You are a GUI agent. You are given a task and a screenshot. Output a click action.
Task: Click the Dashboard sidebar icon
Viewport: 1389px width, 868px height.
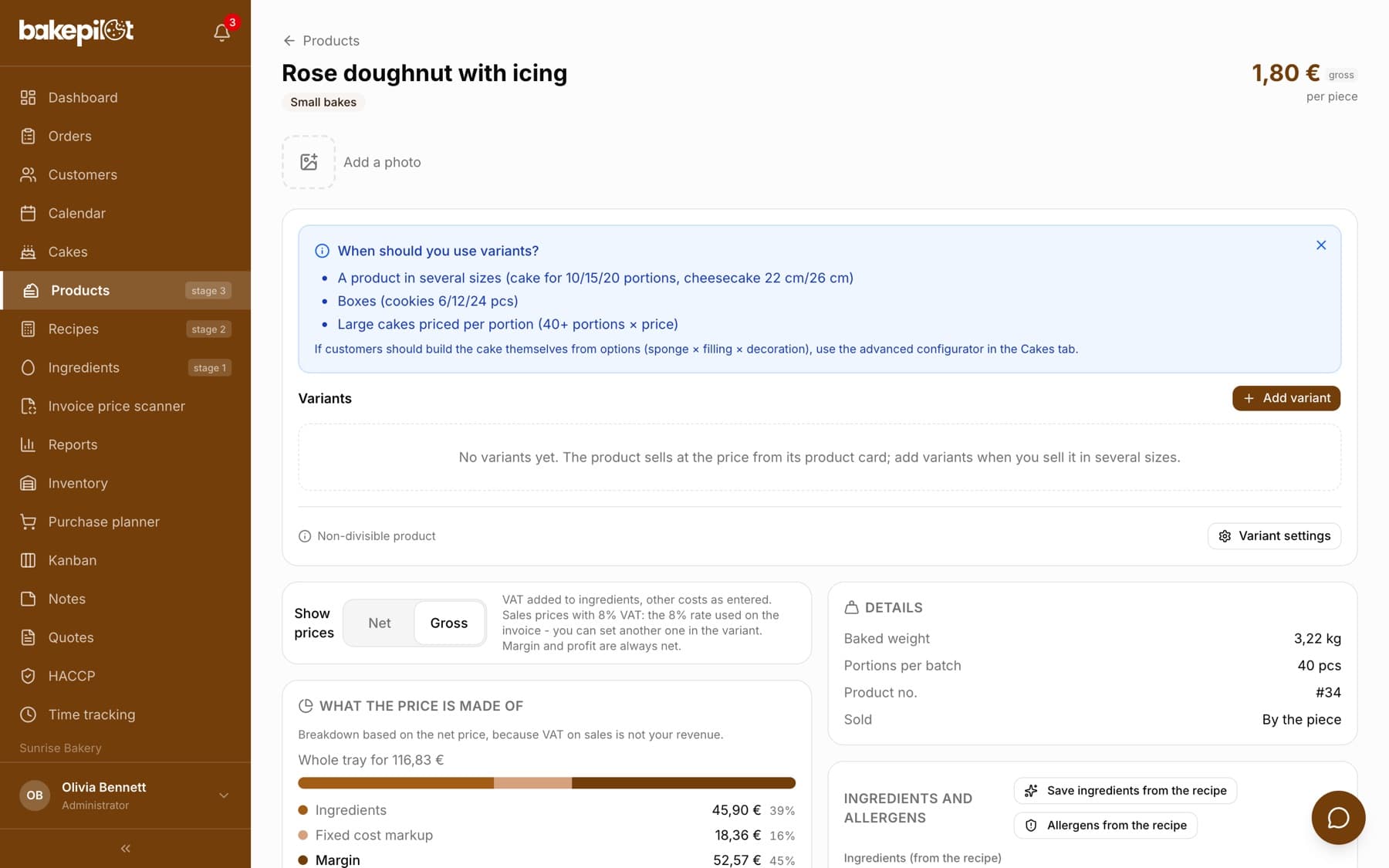(x=29, y=97)
